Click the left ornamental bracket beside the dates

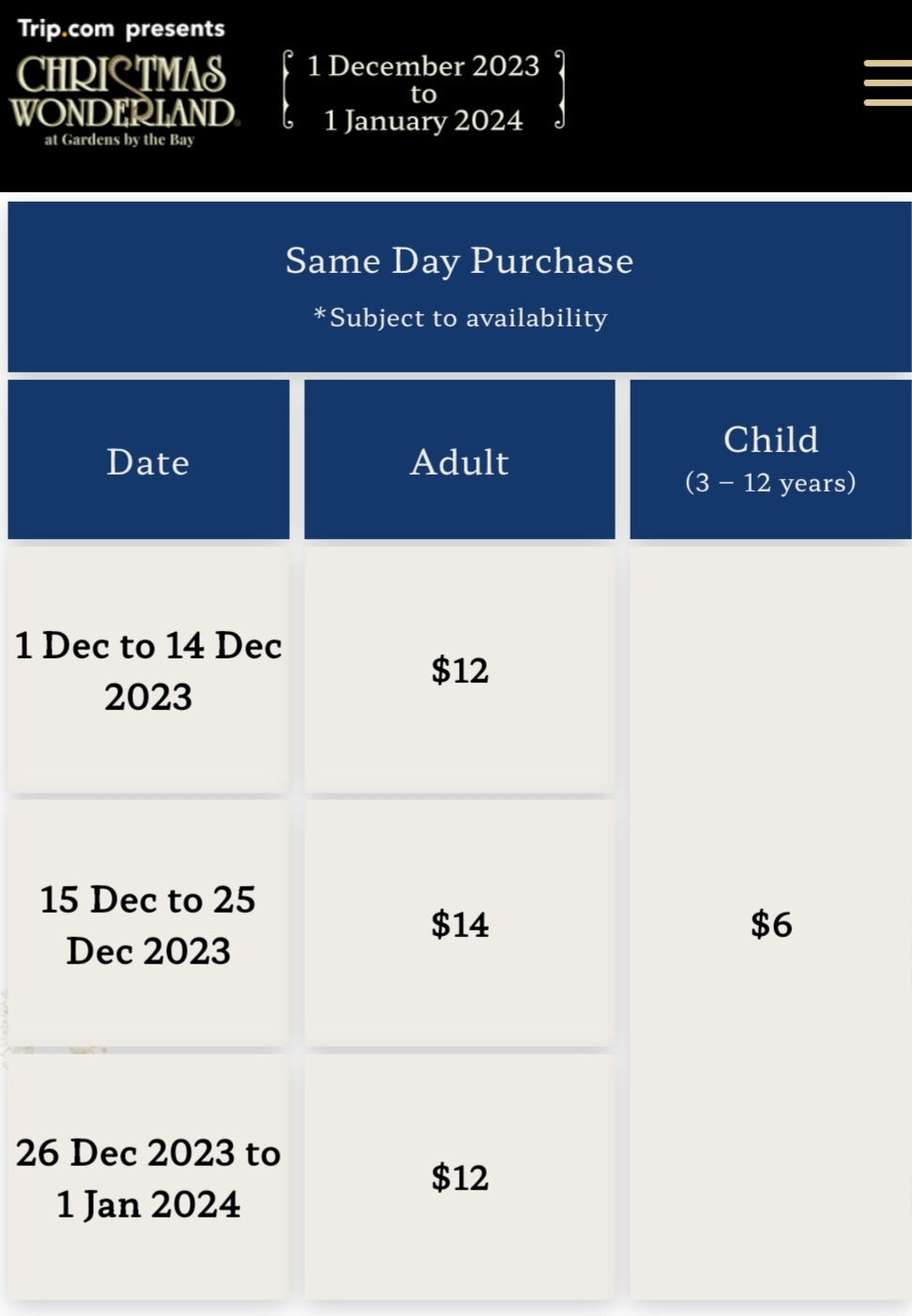click(x=289, y=90)
